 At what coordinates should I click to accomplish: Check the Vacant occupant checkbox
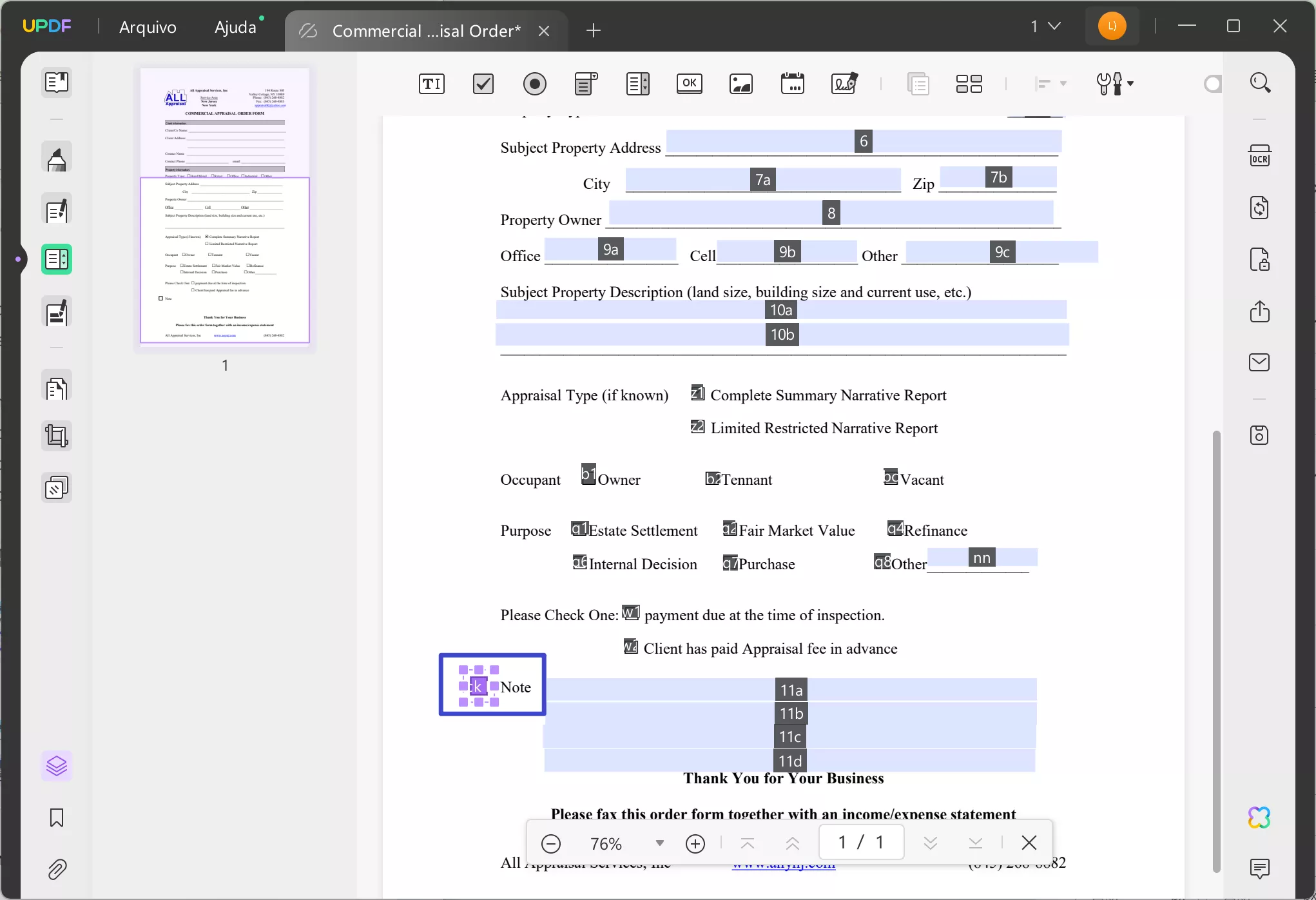(x=891, y=477)
